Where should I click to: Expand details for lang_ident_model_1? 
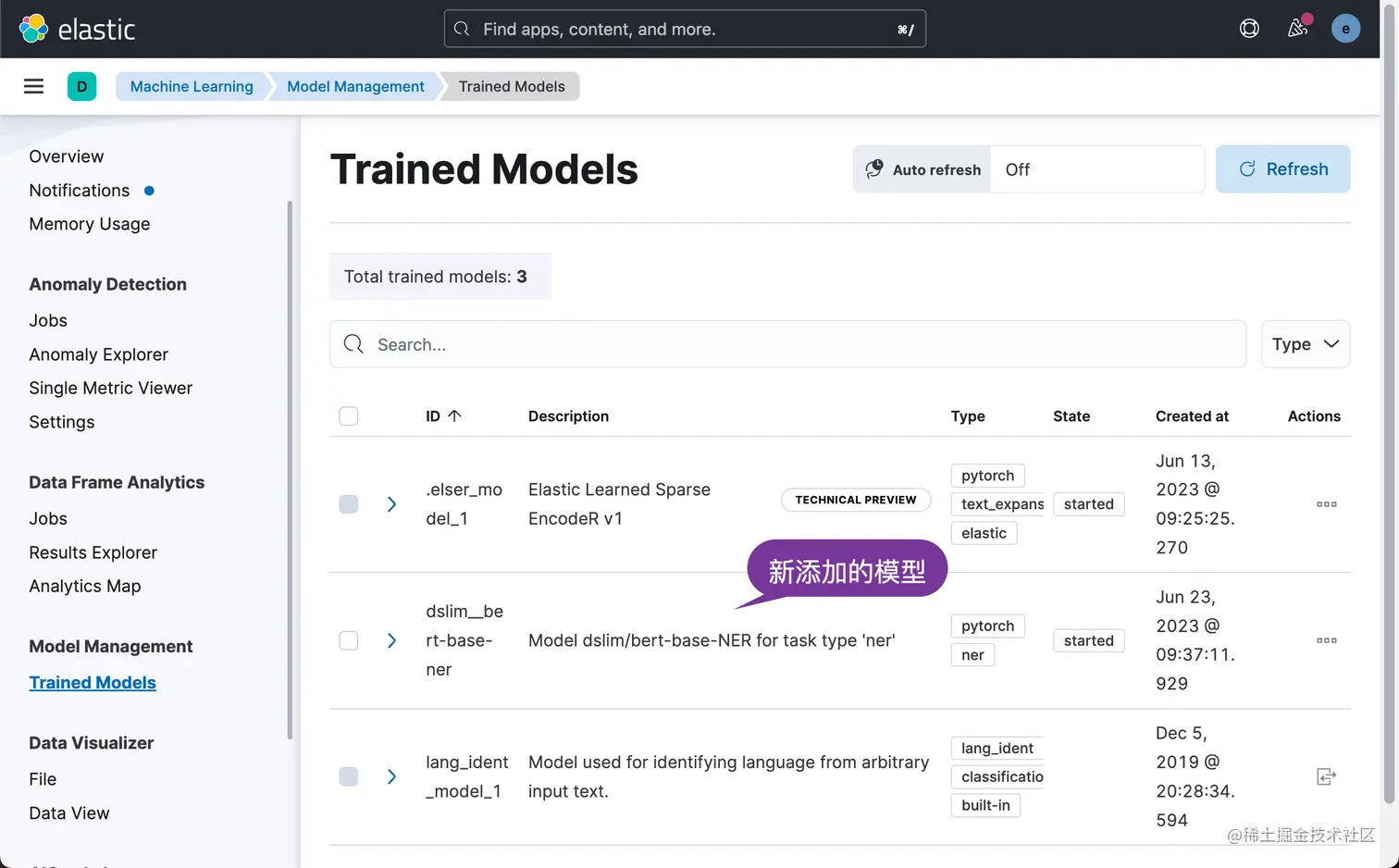coord(391,776)
